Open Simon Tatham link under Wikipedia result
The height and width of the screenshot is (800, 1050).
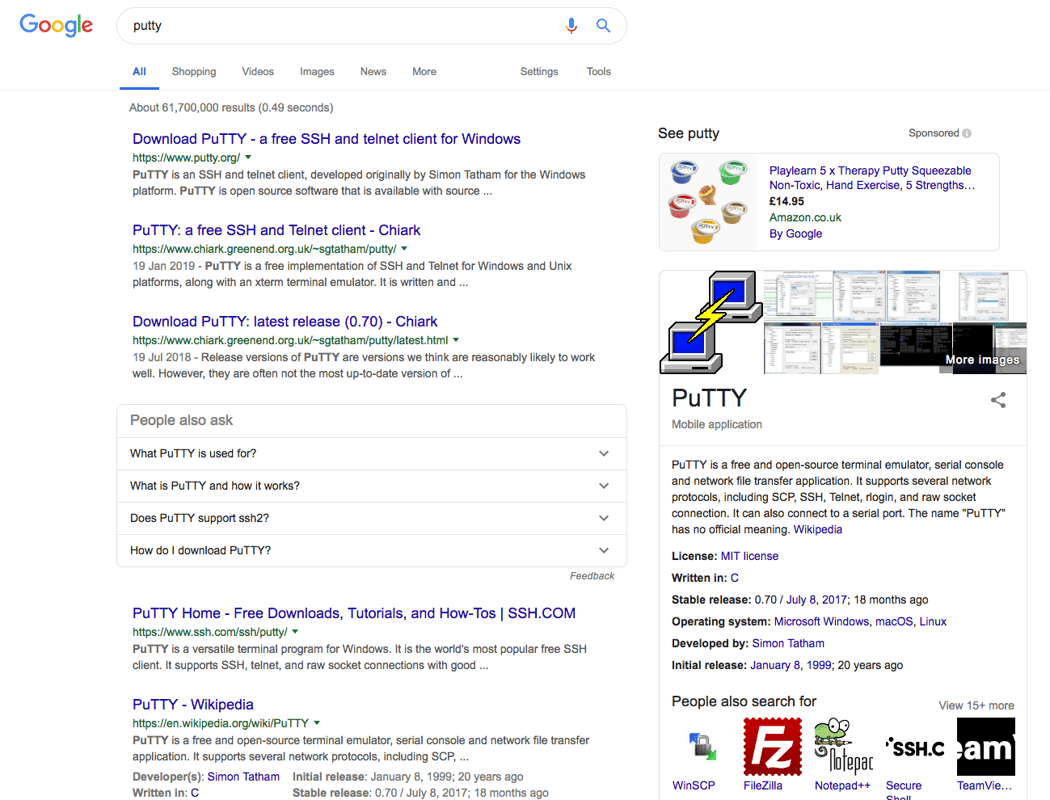(243, 777)
